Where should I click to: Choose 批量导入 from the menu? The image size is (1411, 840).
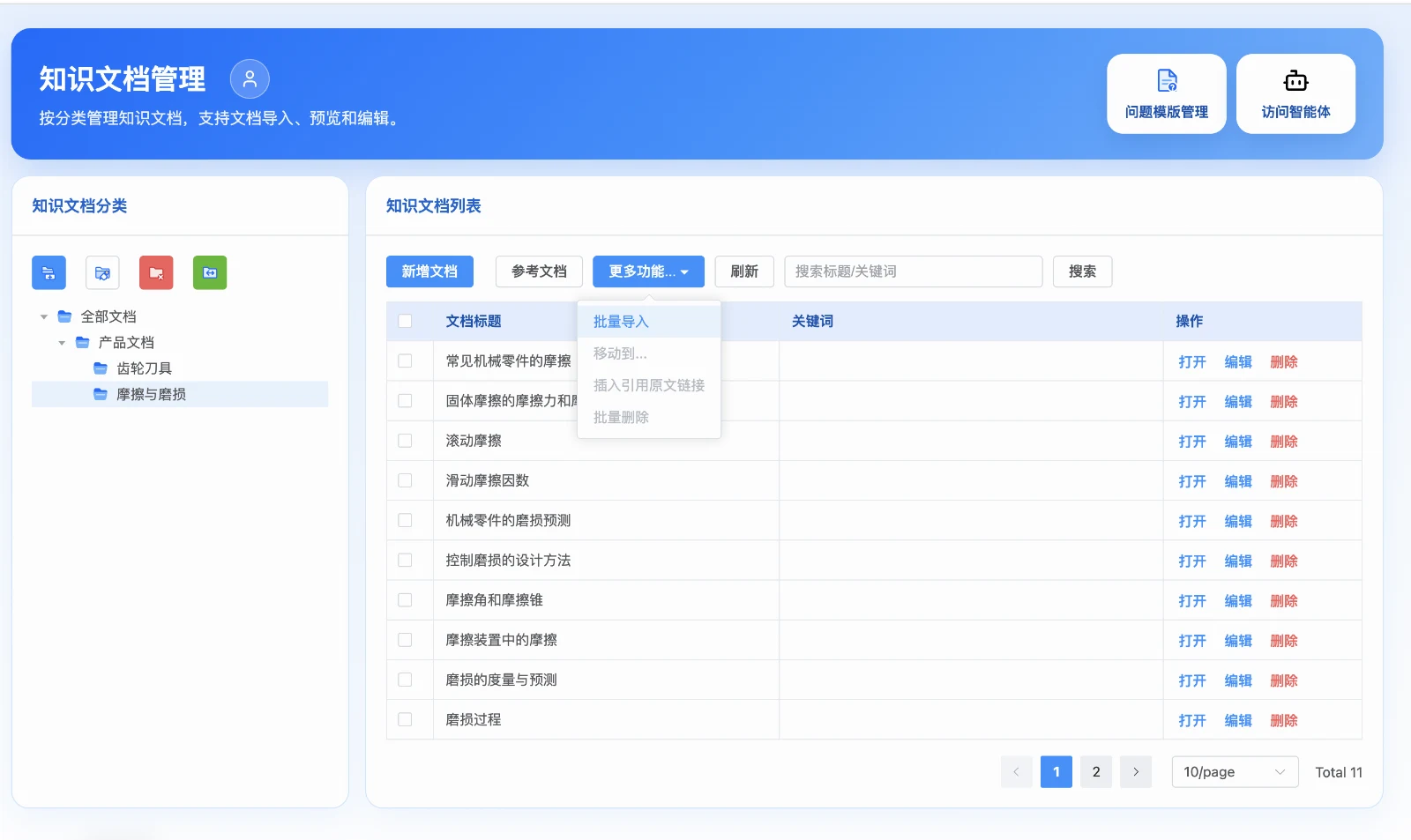[x=649, y=322]
